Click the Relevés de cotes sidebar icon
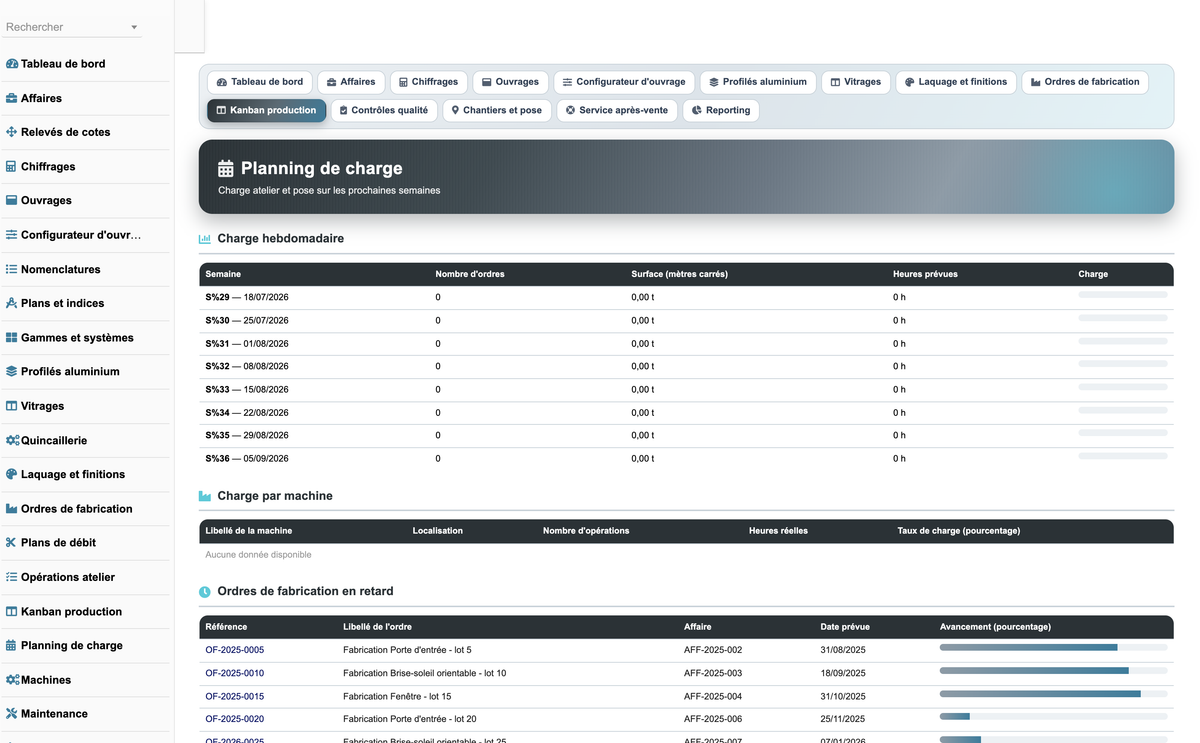Image resolution: width=1200 pixels, height=743 pixels. coord(12,132)
